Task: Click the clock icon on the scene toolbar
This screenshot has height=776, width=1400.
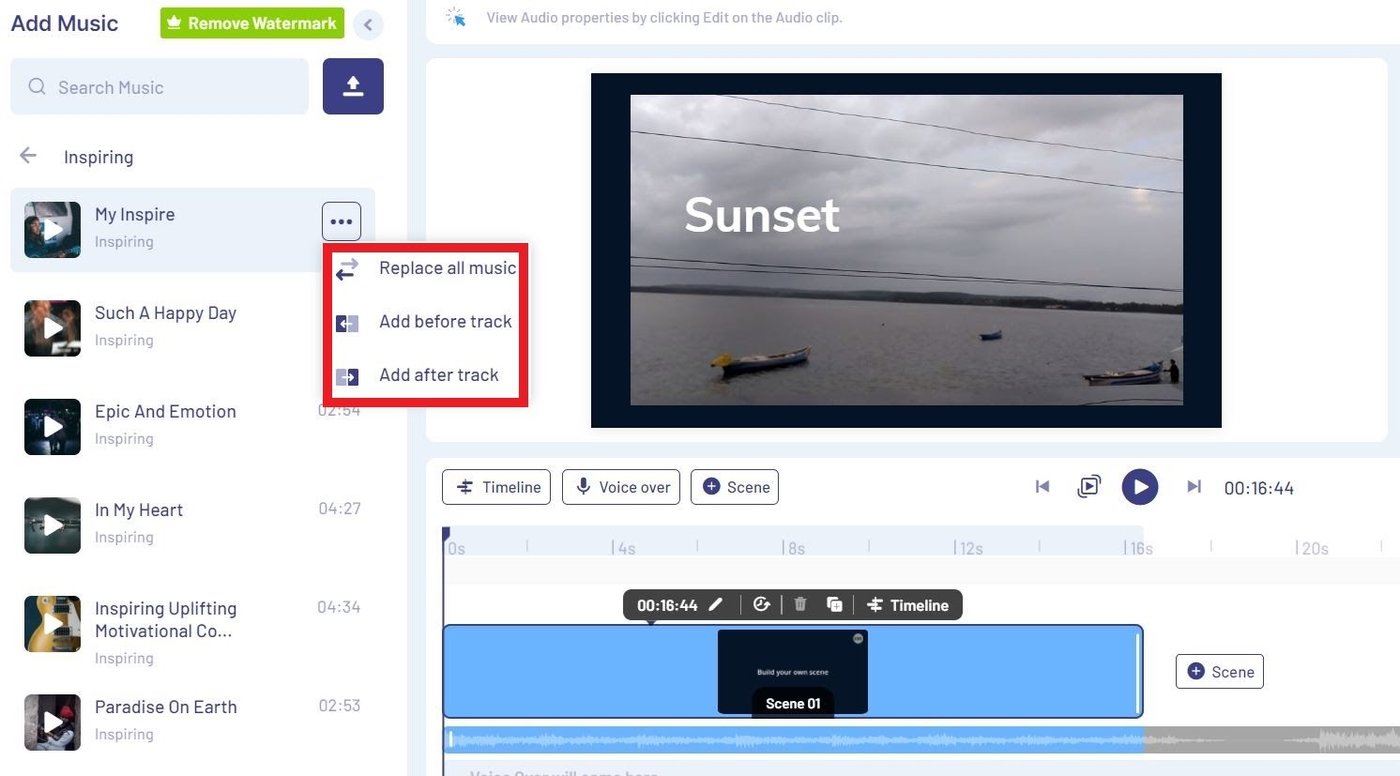Action: click(x=761, y=604)
